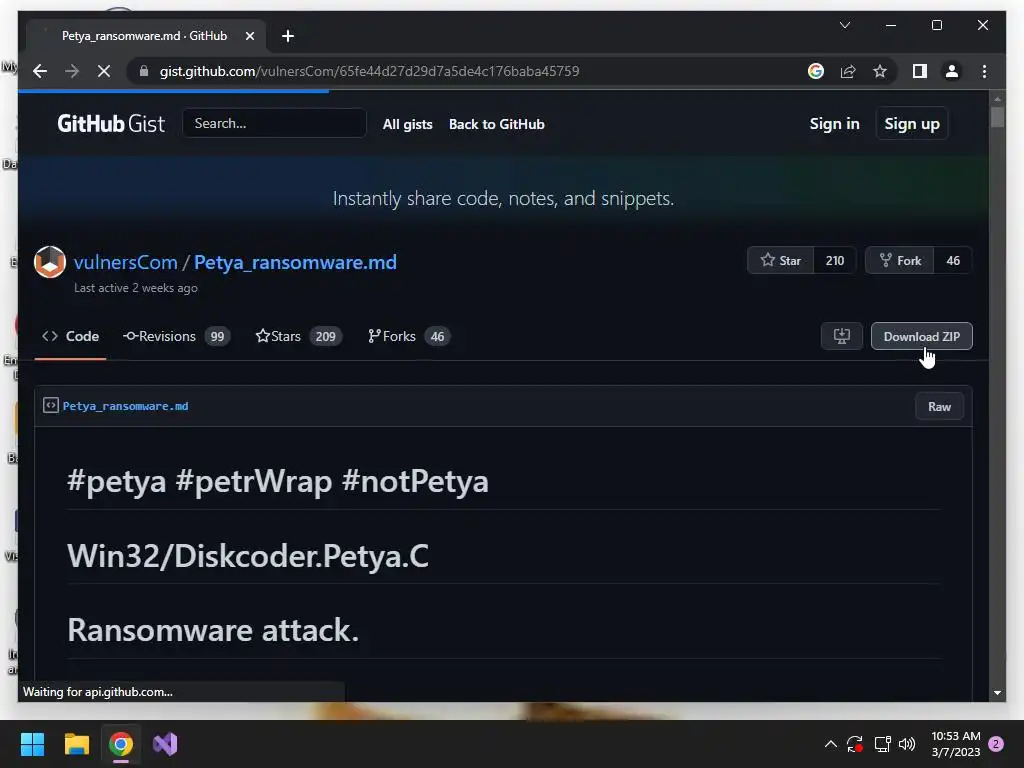Screen dimensions: 1024x768
Task: Open Chrome three-dot menu
Action: pos(984,71)
